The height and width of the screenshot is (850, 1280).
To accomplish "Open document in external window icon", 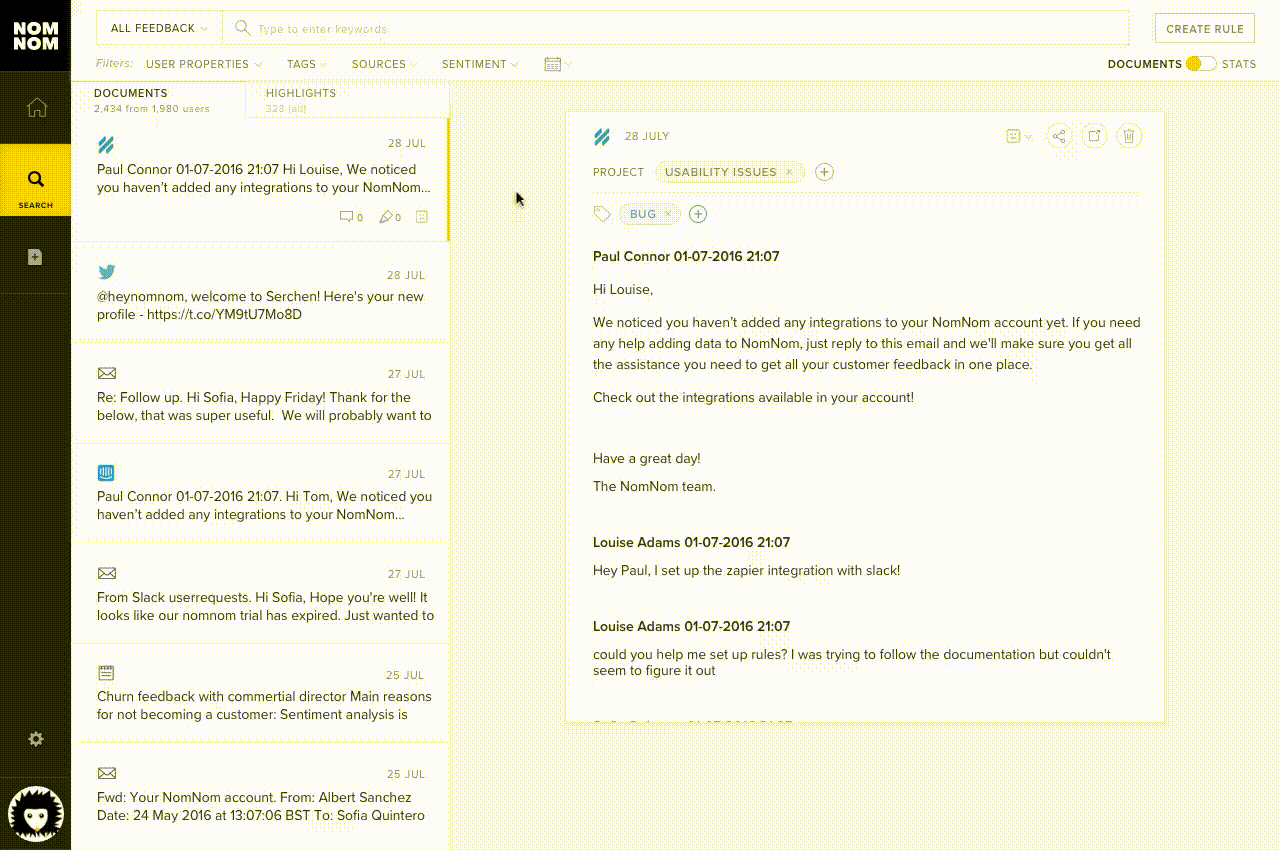I will pos(1094,136).
